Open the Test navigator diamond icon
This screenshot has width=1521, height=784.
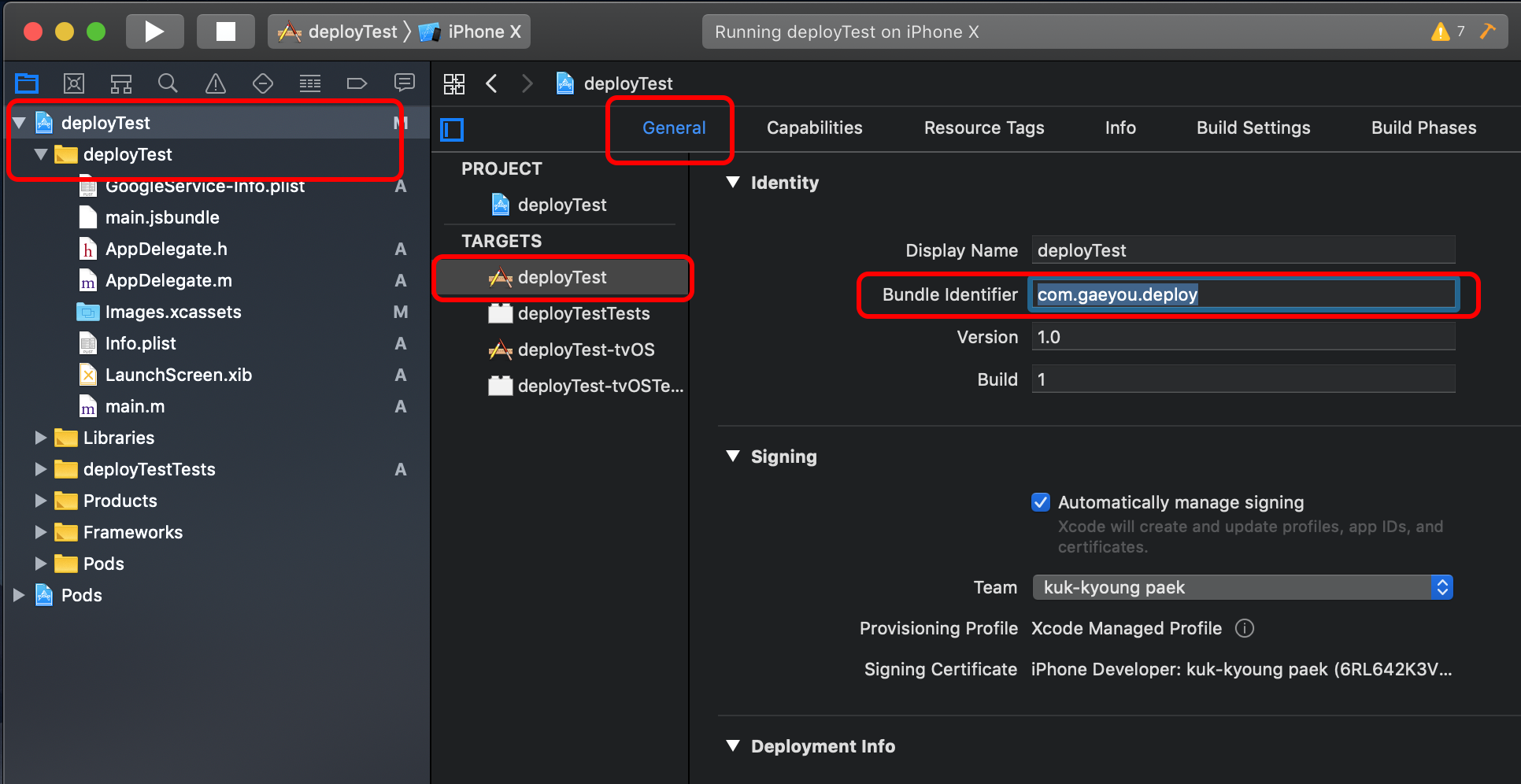point(263,83)
